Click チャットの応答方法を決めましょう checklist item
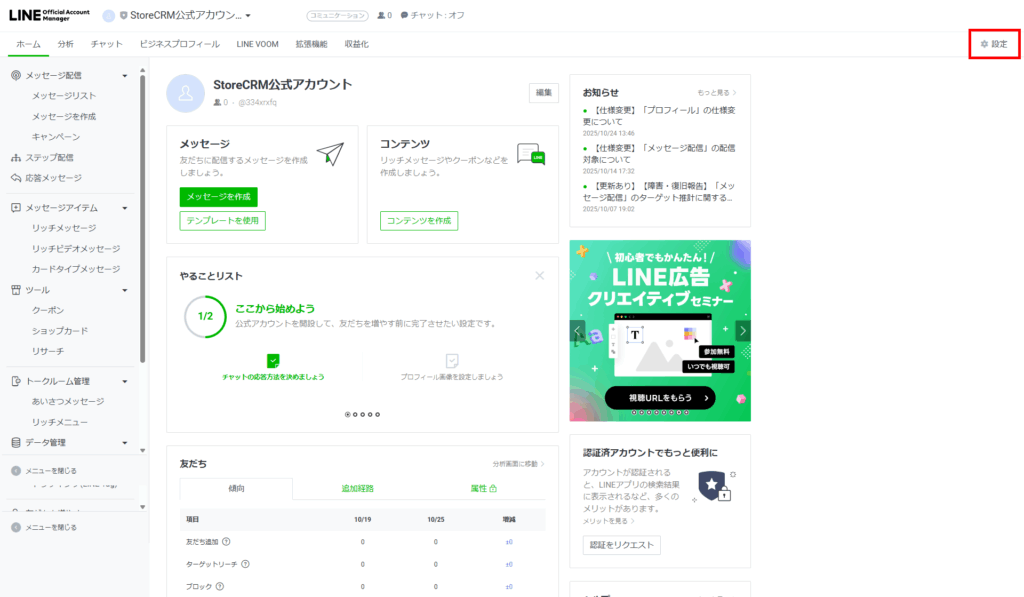The width and height of the screenshot is (1024, 597). (x=273, y=367)
